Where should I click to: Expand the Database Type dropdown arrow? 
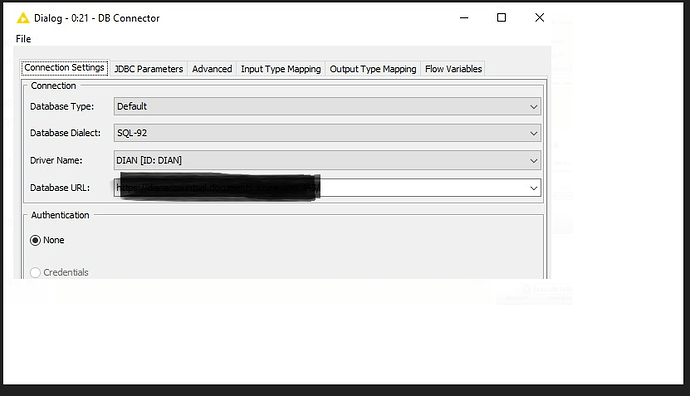tap(533, 107)
